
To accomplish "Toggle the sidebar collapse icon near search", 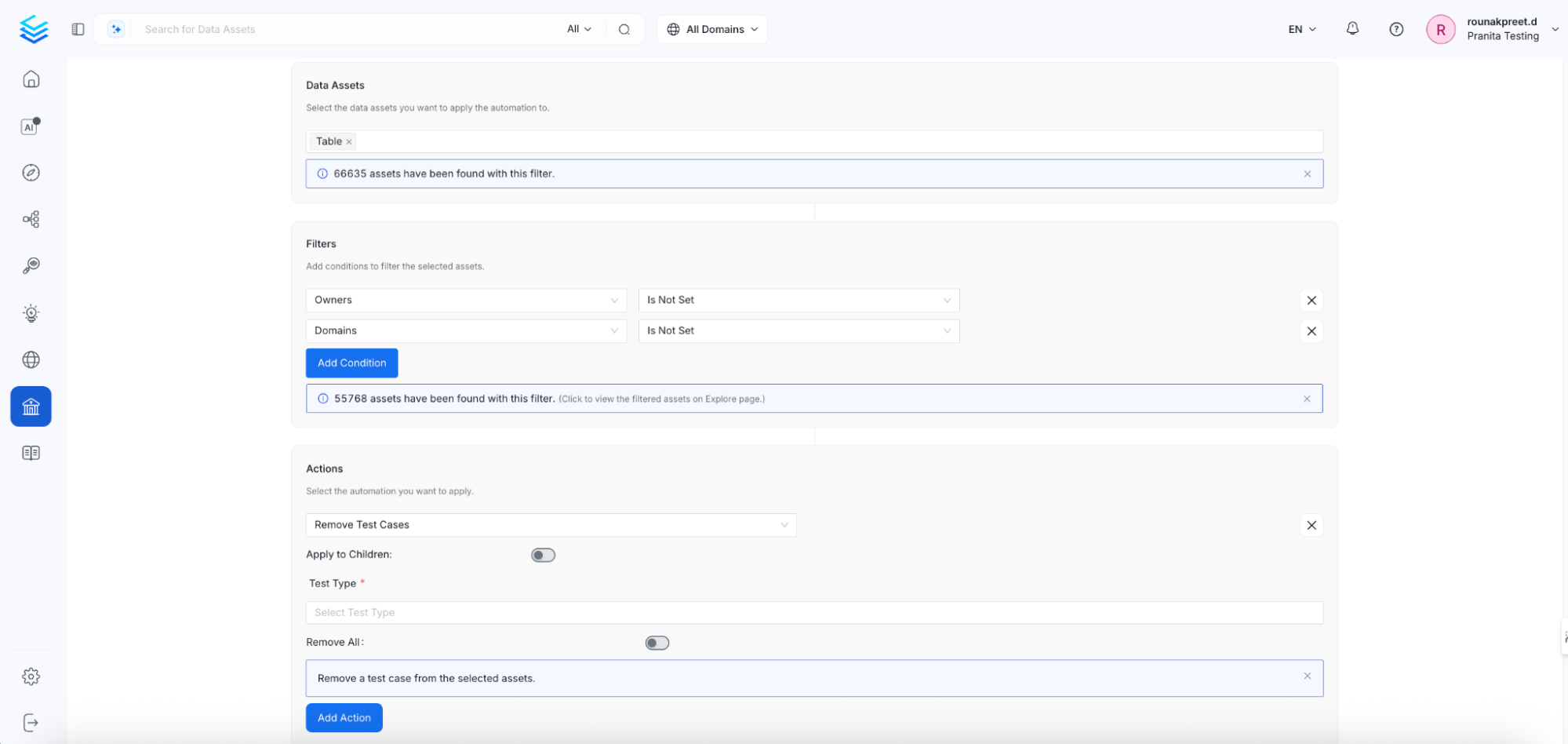I will [77, 28].
